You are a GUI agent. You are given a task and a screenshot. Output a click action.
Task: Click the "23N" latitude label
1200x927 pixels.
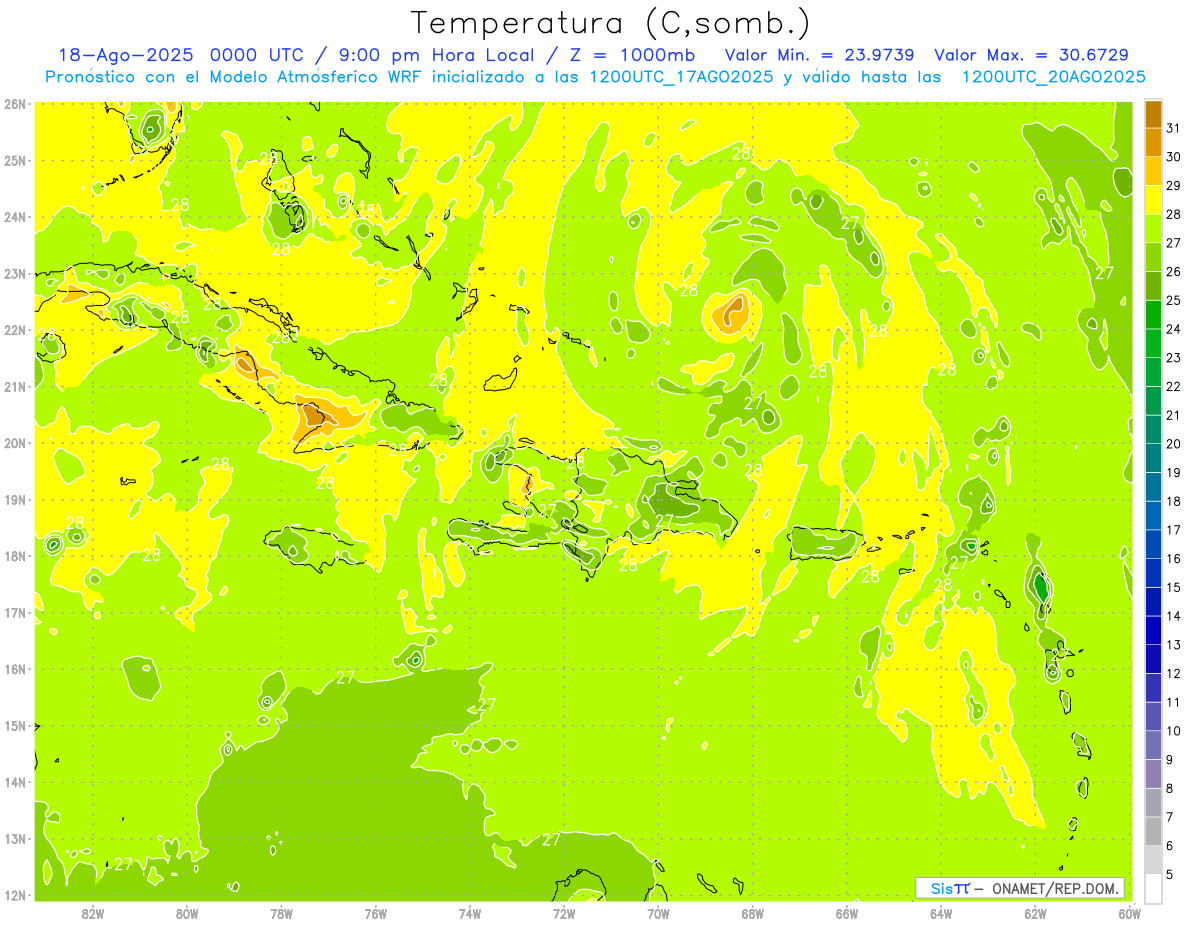14,273
